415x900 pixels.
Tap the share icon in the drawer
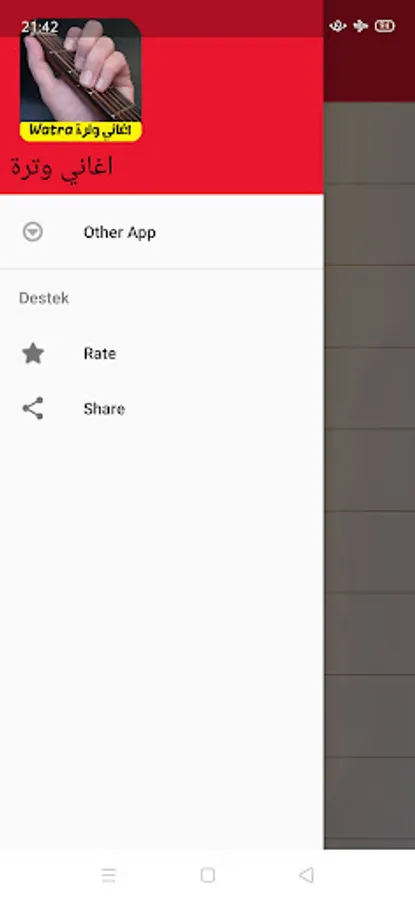click(x=33, y=409)
